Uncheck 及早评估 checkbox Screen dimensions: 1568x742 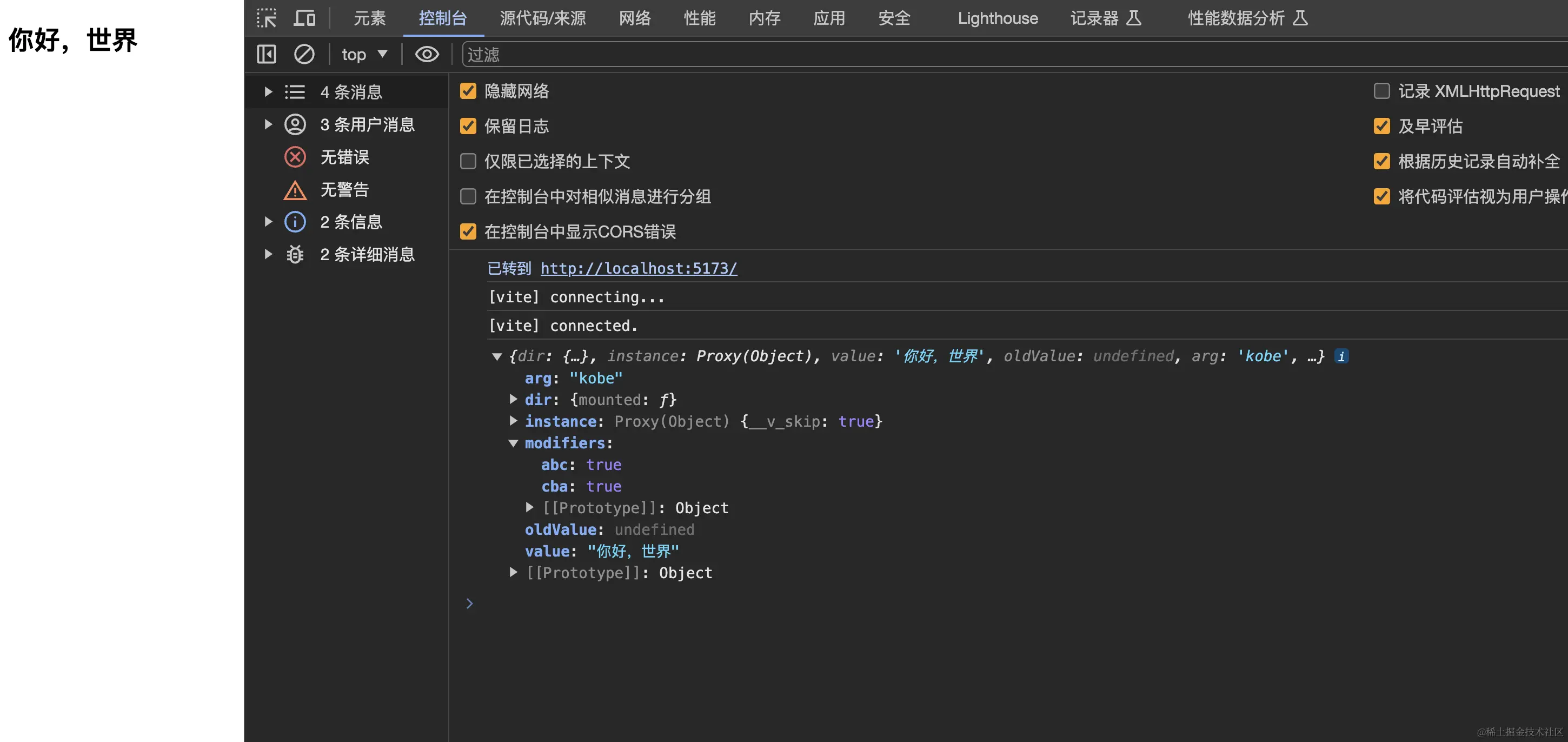(x=1381, y=126)
